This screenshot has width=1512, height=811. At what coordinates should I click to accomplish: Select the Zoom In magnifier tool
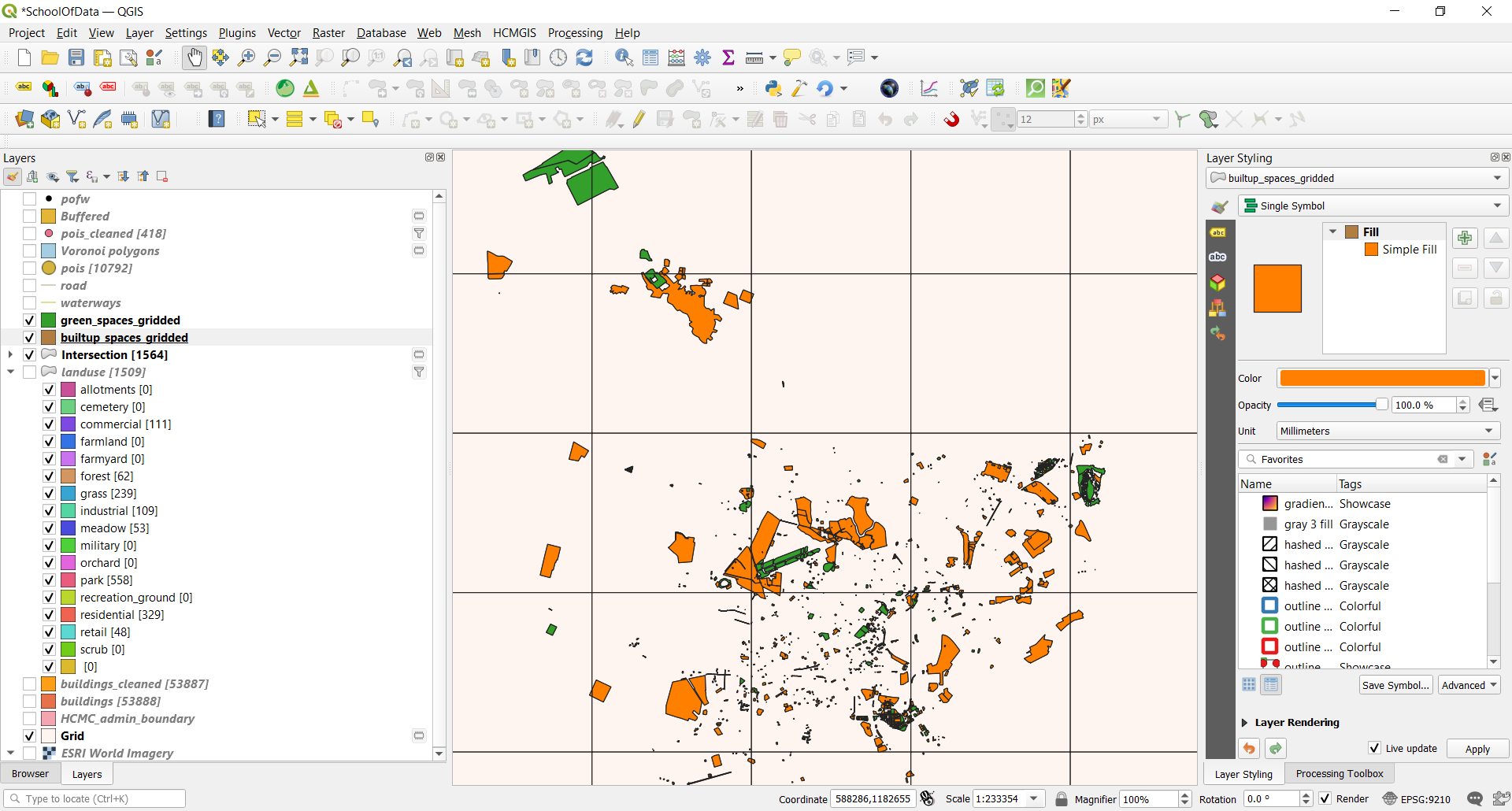pyautogui.click(x=246, y=57)
